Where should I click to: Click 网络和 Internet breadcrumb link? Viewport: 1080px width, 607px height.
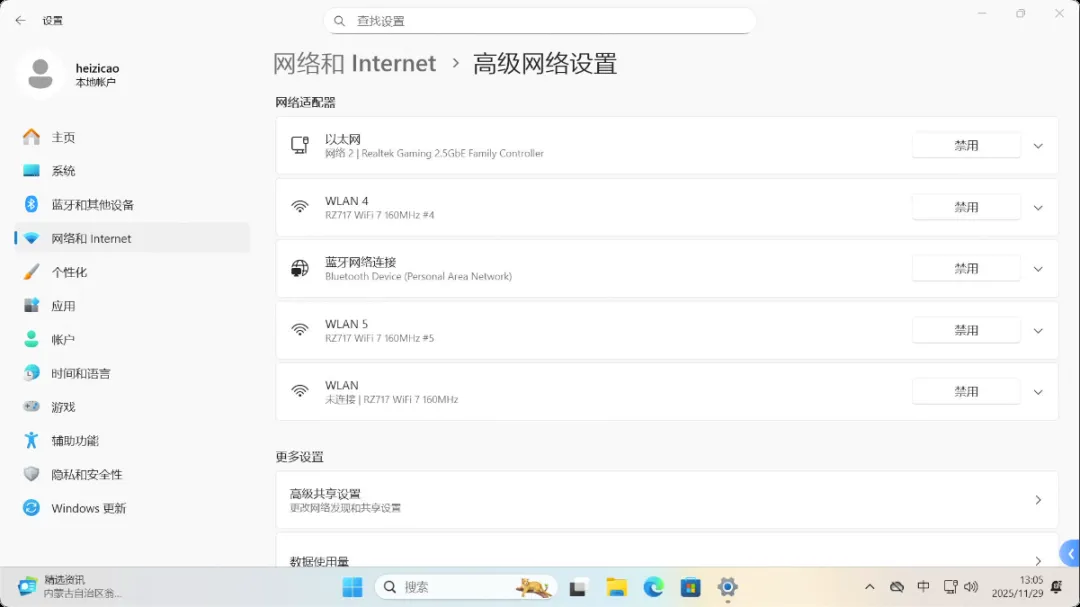click(355, 64)
